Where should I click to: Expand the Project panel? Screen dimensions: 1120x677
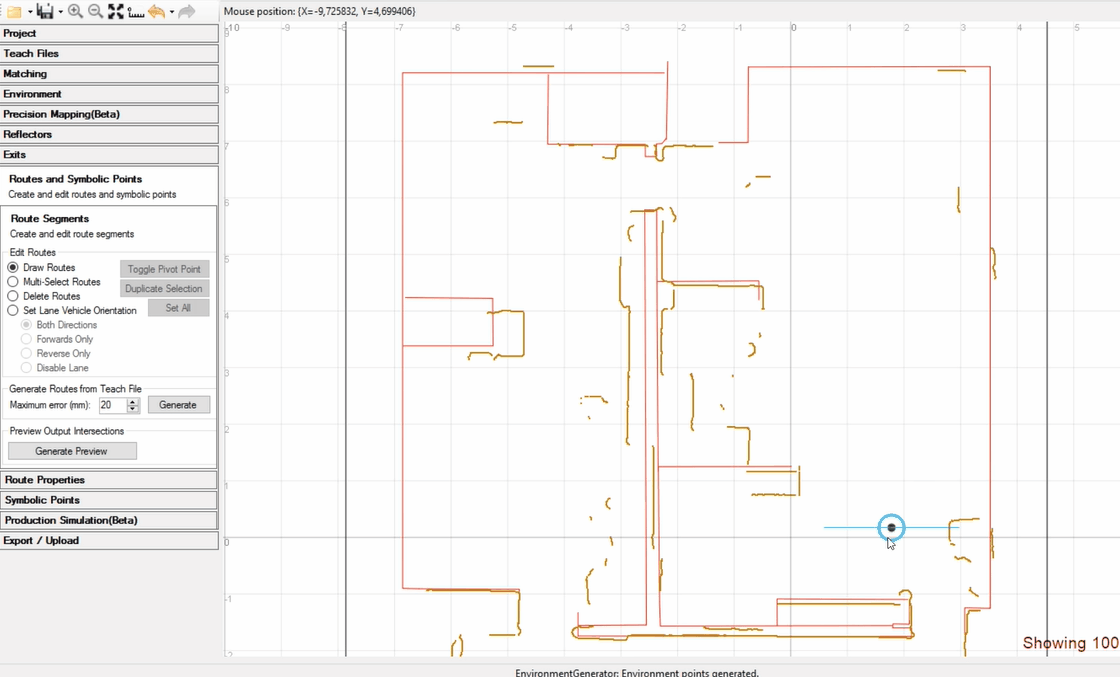click(x=109, y=34)
